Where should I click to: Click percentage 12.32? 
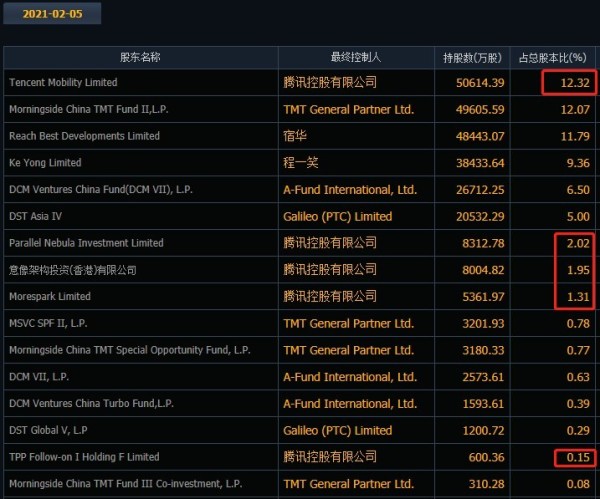pyautogui.click(x=575, y=83)
